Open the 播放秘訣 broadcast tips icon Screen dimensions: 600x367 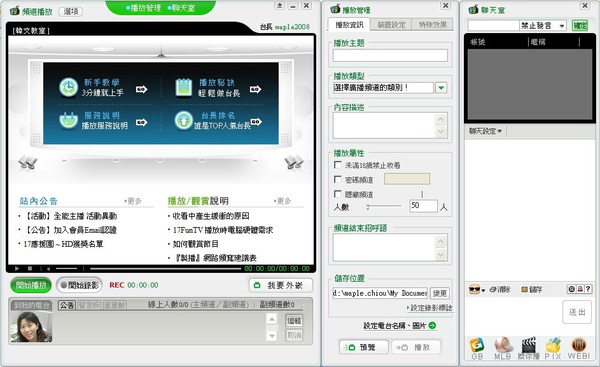pos(184,87)
